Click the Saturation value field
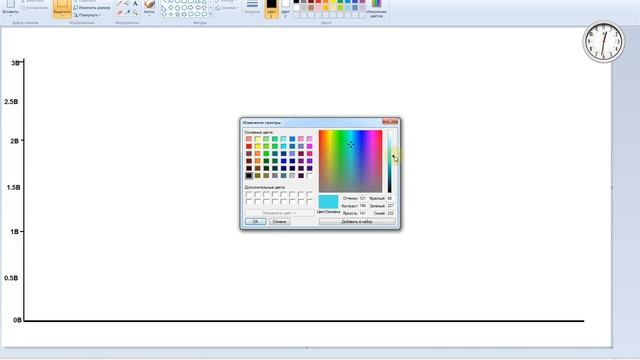 pos(363,206)
